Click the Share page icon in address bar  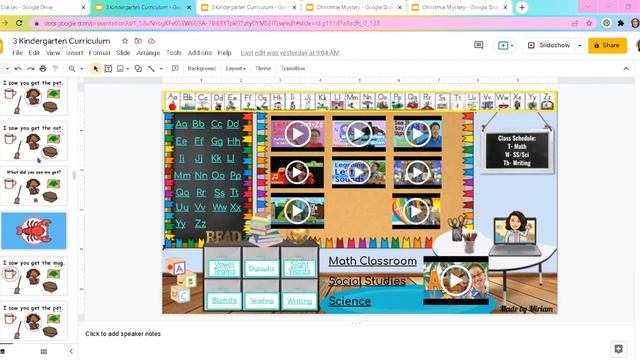point(575,23)
